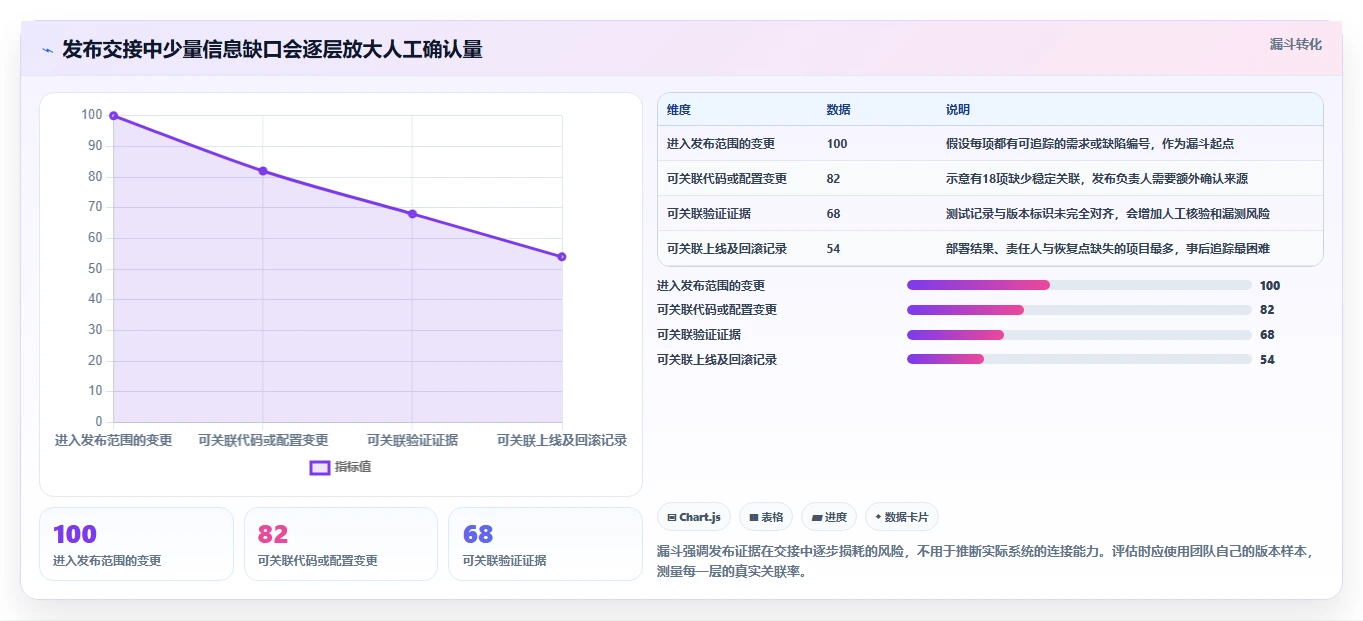Click the table data cell showing 54
The height and width of the screenshot is (621, 1363).
(834, 249)
